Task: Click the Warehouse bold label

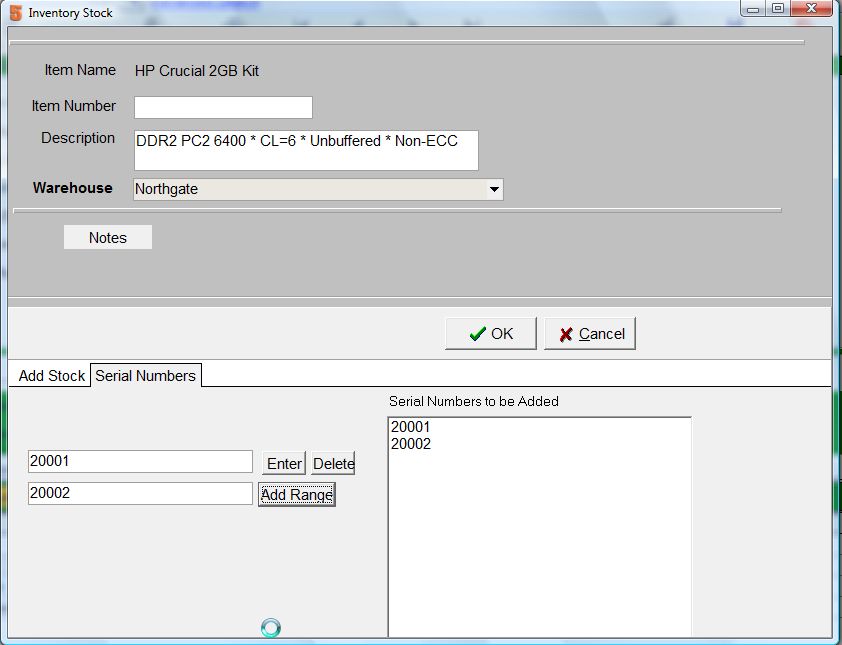Action: pos(72,188)
